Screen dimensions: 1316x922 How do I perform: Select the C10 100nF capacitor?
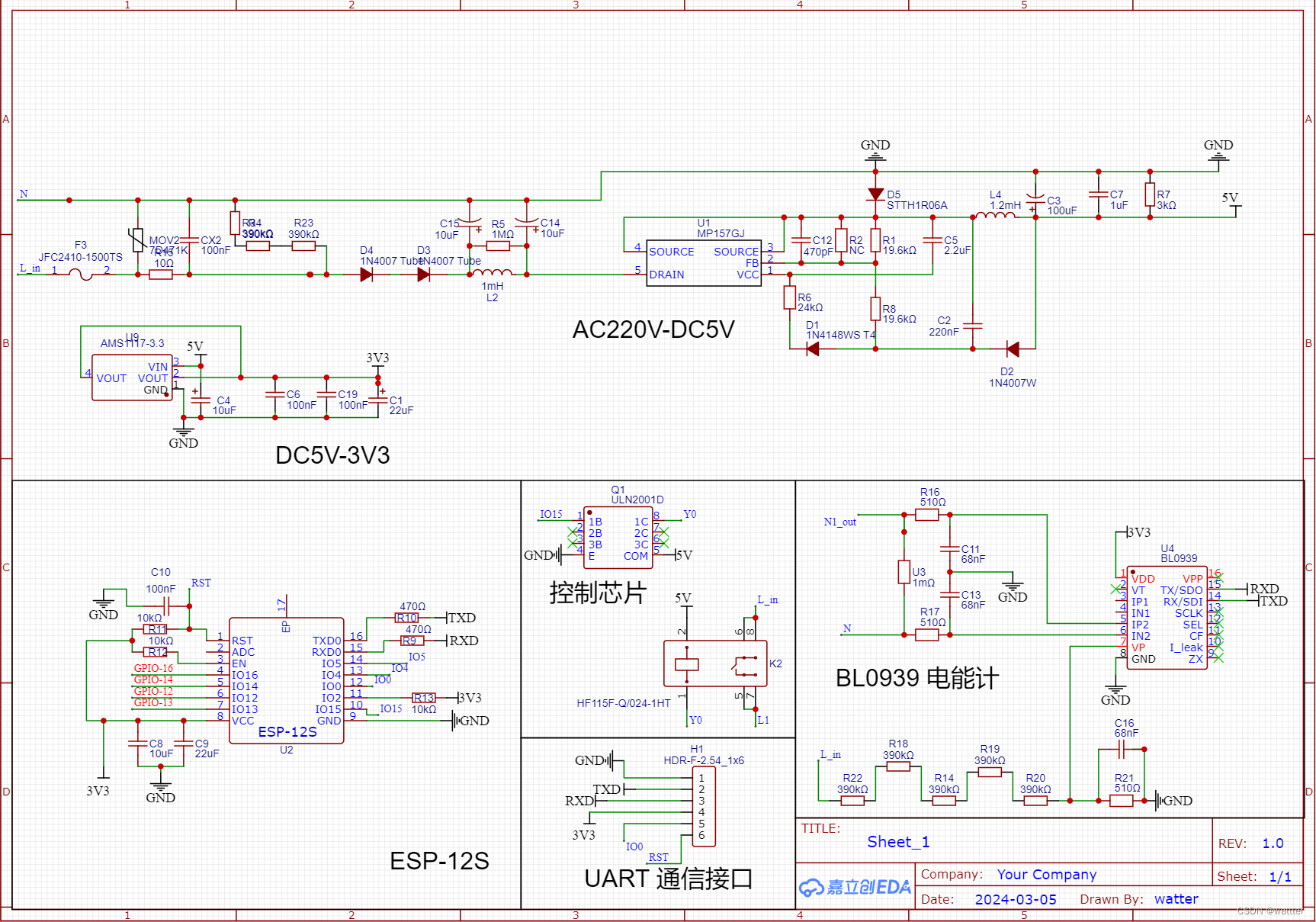pyautogui.click(x=168, y=606)
